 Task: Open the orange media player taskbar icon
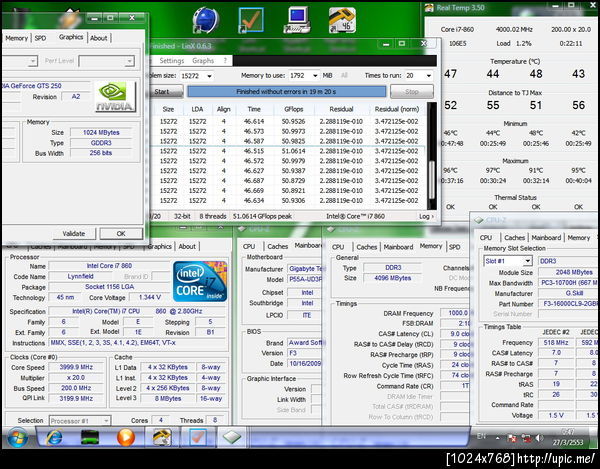pos(126,437)
